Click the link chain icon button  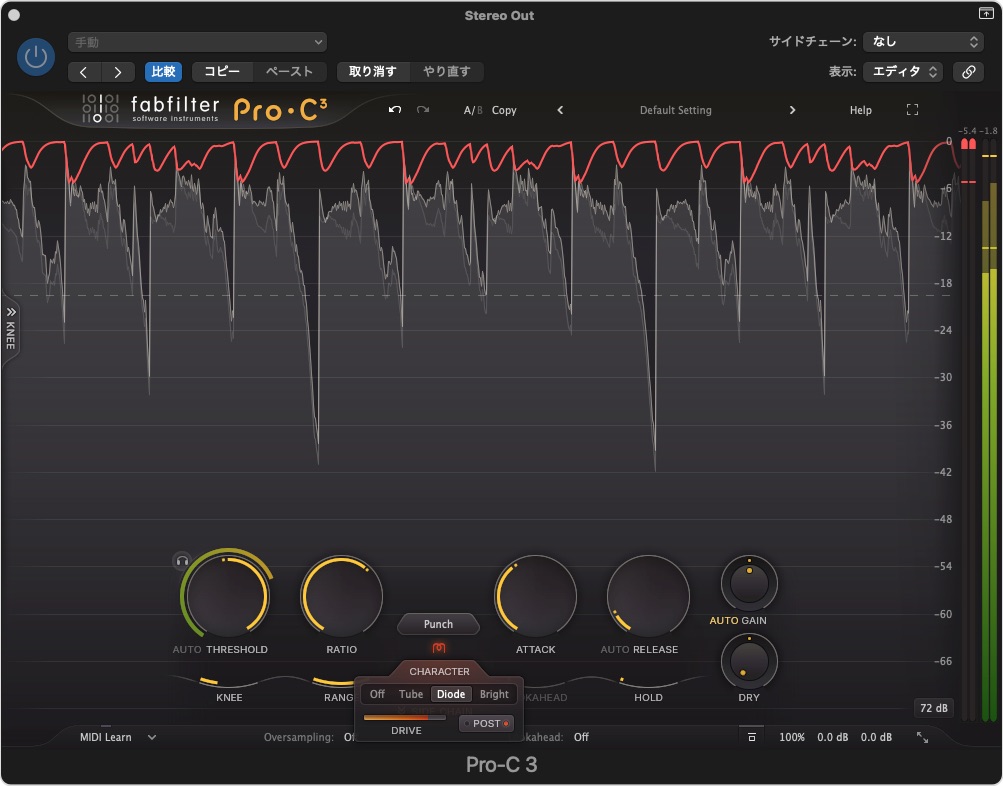(x=967, y=72)
